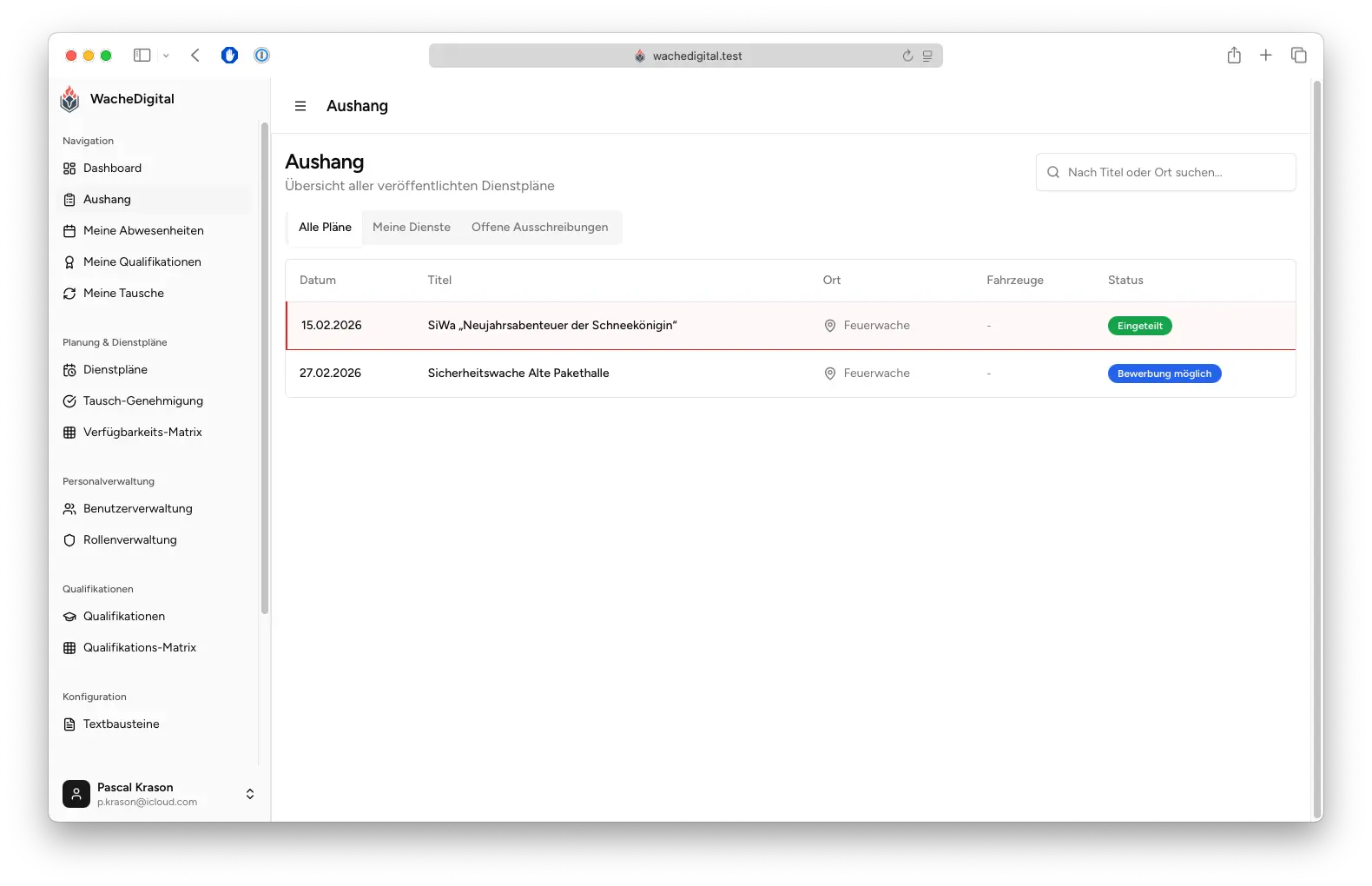The image size is (1372, 886).
Task: Click the Meine Qualifikationen award icon
Action: pos(69,262)
